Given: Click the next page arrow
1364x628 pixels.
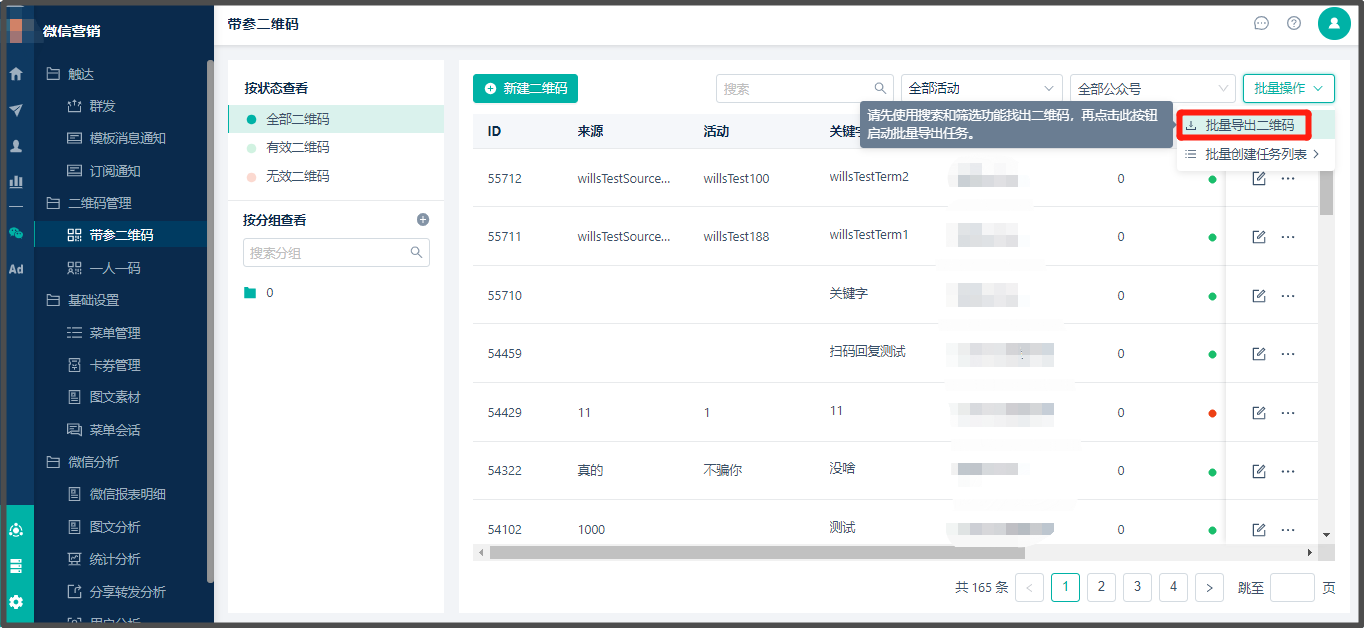Looking at the screenshot, I should point(1209,587).
